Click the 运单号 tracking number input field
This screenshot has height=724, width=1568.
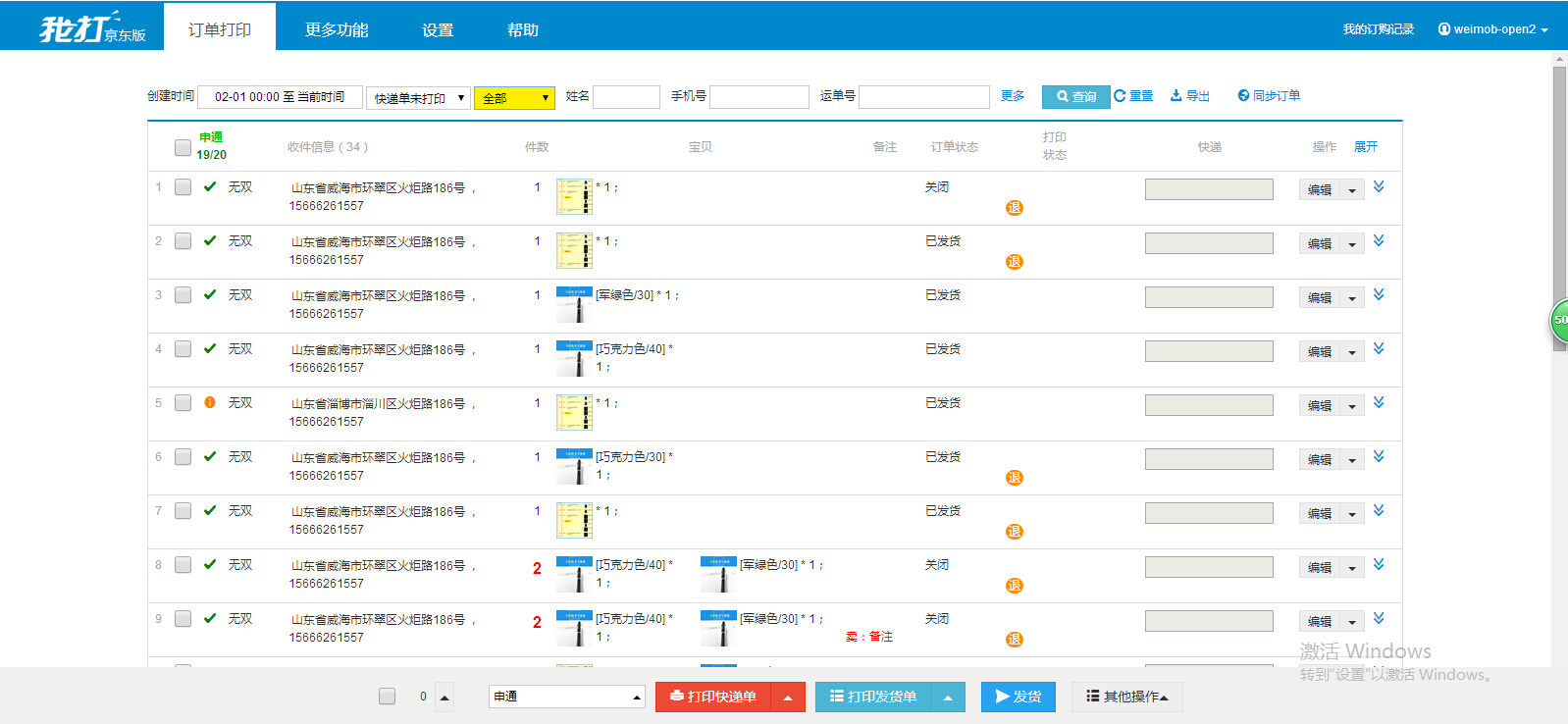click(924, 97)
